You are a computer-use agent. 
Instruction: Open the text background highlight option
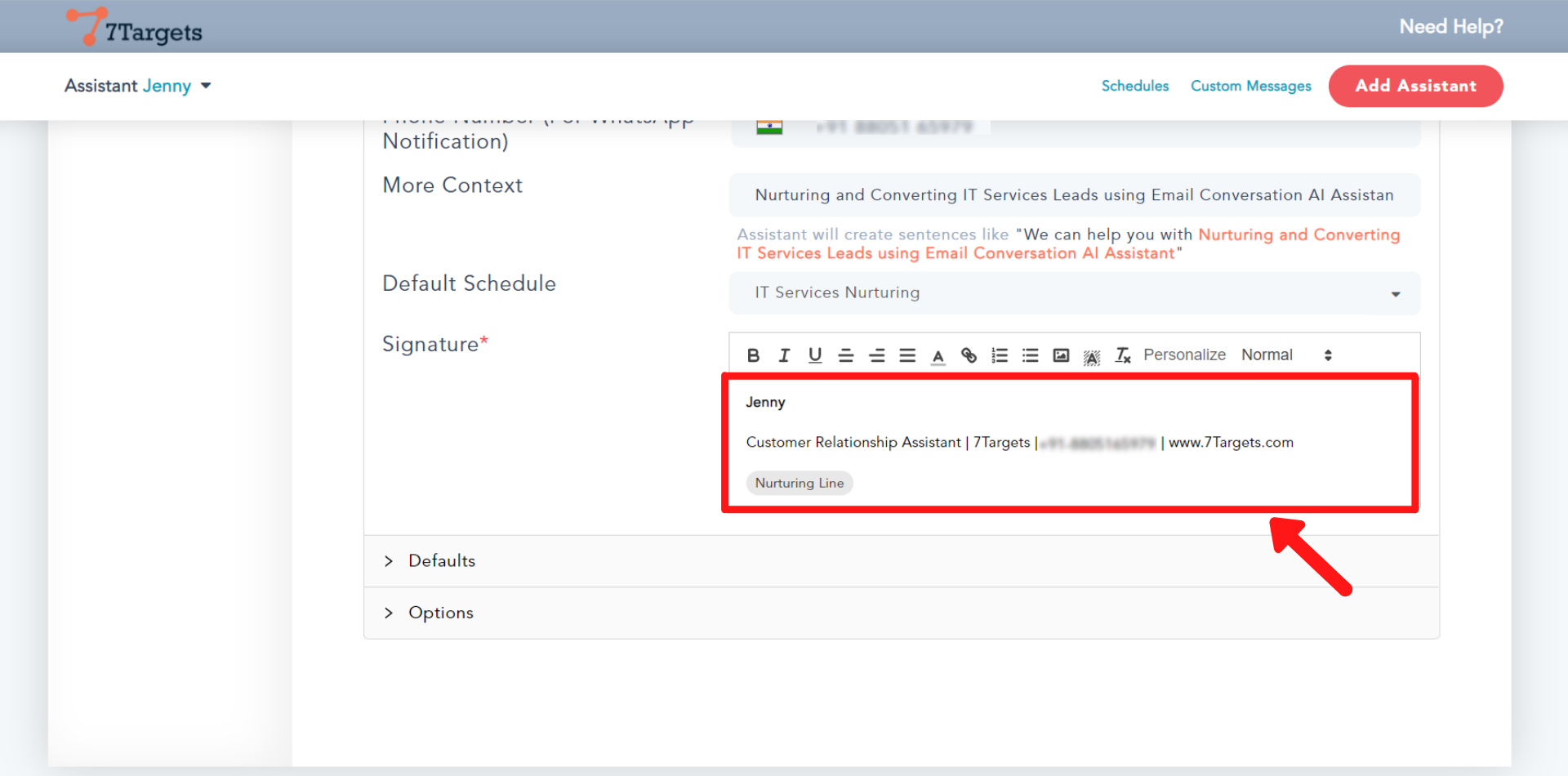1092,356
